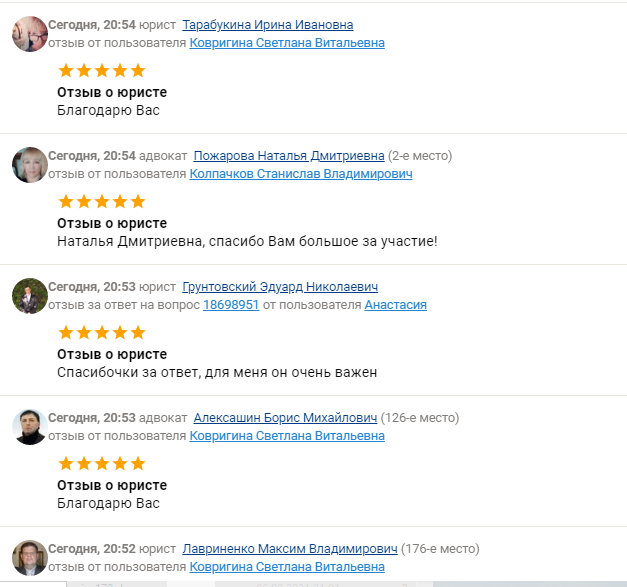Click Лавриненко Максим Владимирович's avatar photo
The height and width of the screenshot is (587, 627).
[x=29, y=558]
